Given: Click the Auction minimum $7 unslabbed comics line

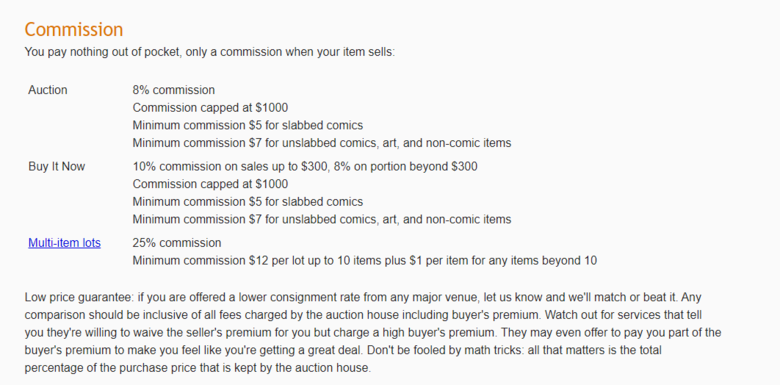Looking at the screenshot, I should (322, 143).
